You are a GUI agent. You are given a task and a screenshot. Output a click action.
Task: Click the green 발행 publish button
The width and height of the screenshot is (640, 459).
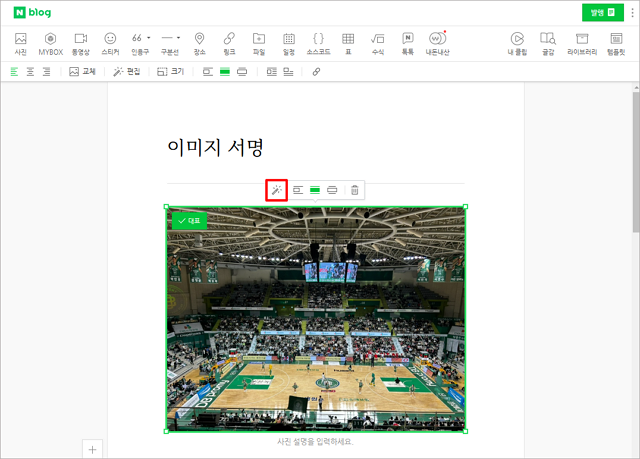coord(601,12)
